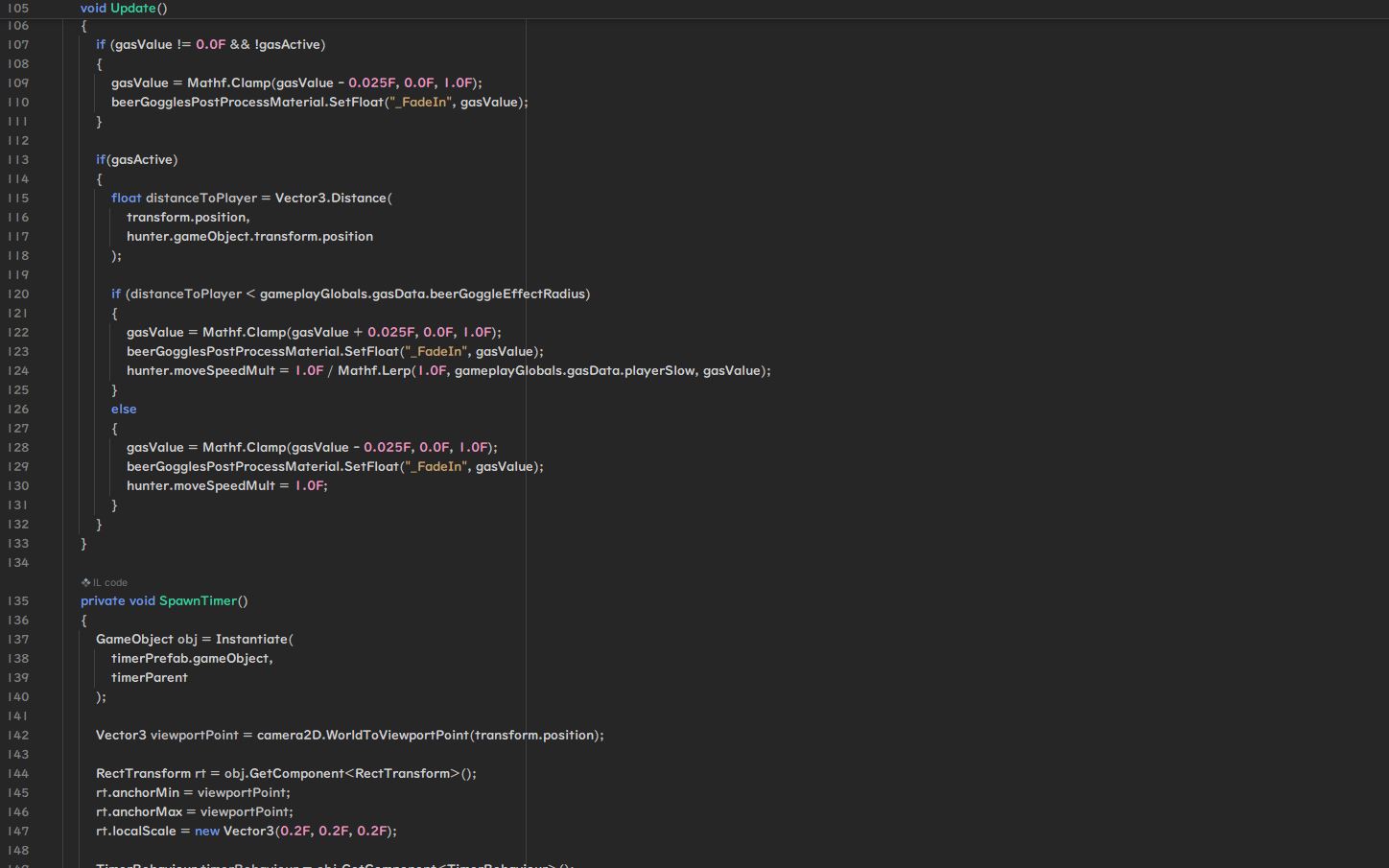Image resolution: width=1389 pixels, height=868 pixels.
Task: Click the new keyword on line 147
Action: [207, 831]
